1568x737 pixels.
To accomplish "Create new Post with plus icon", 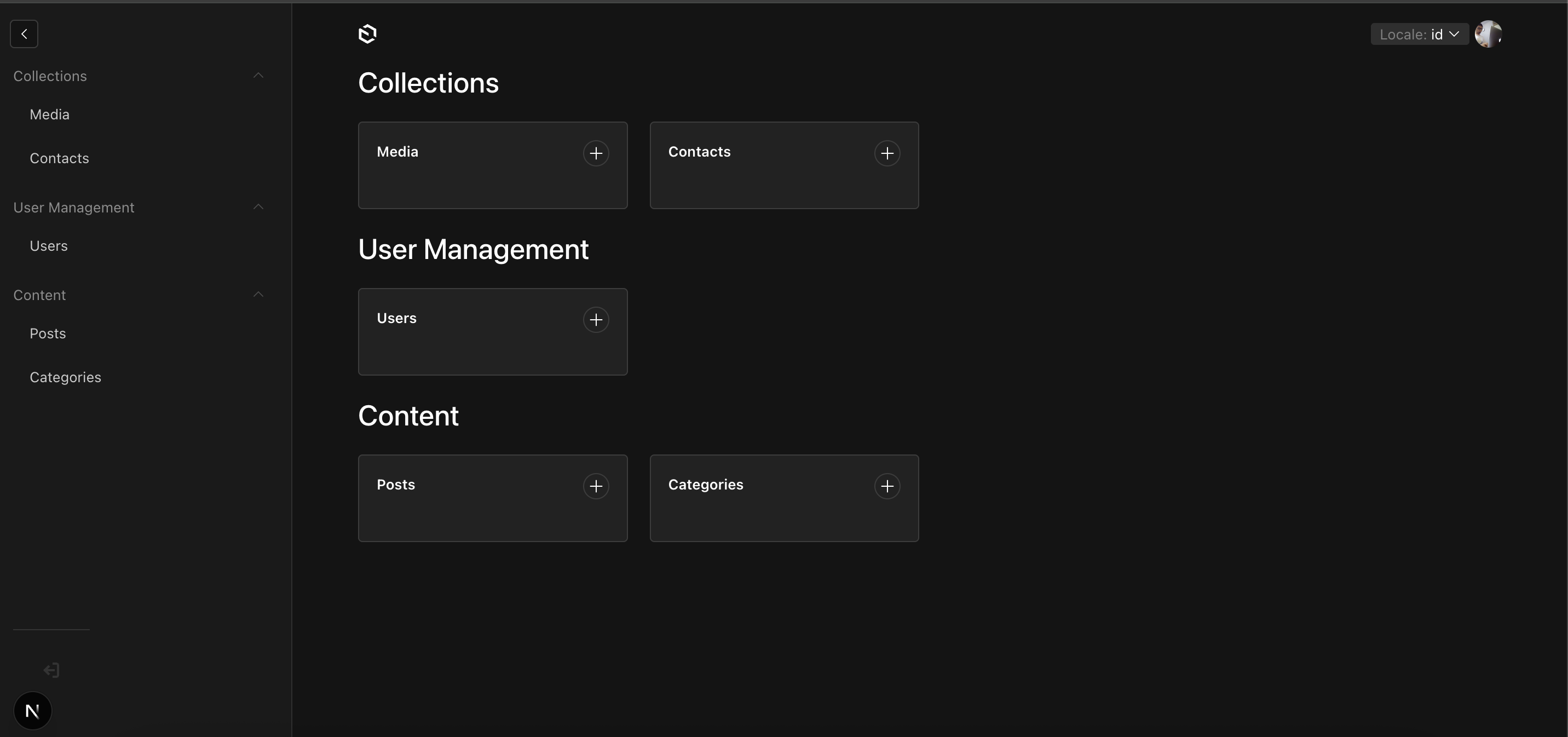I will [595, 486].
